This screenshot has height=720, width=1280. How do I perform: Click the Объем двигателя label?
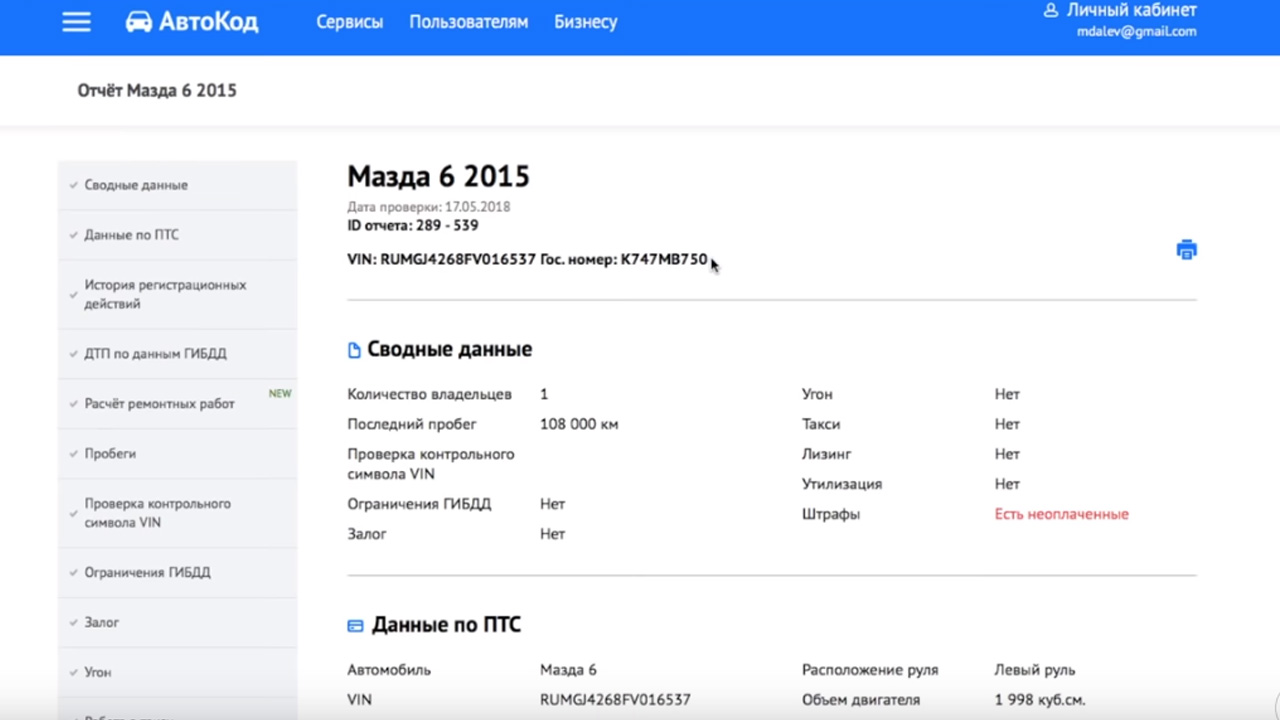[861, 700]
